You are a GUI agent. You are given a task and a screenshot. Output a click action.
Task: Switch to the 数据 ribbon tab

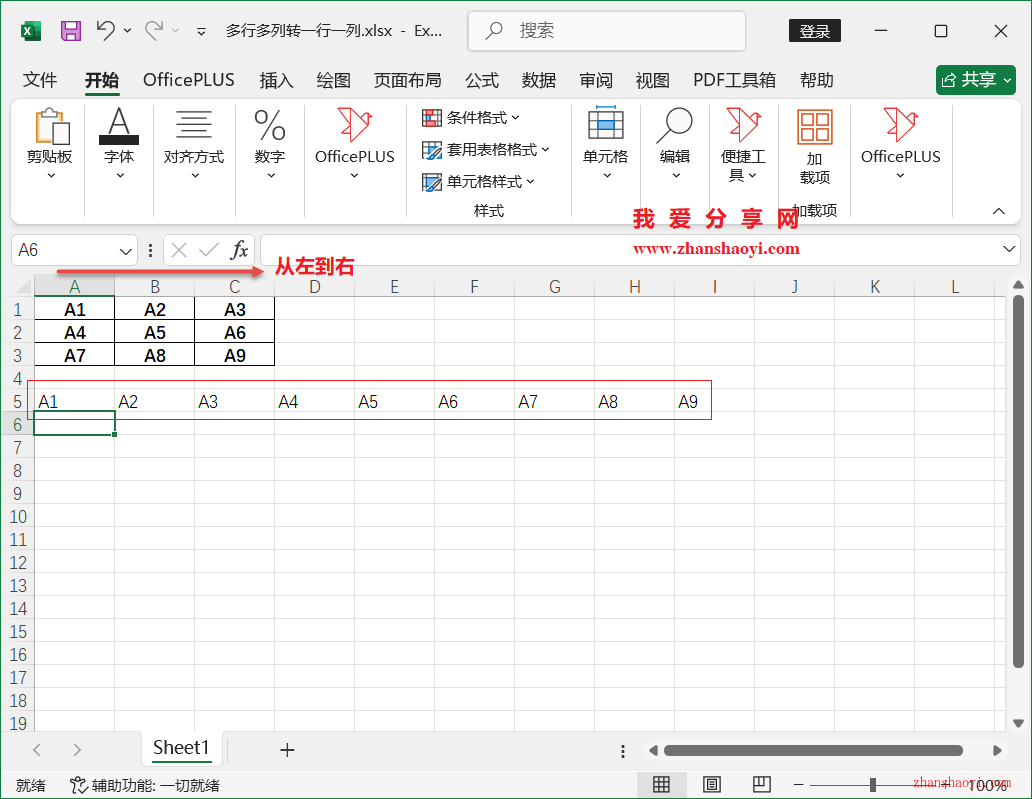538,80
